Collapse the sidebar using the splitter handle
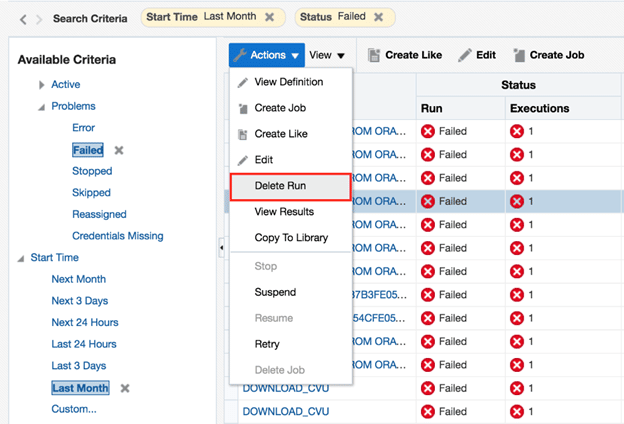This screenshot has height=424, width=624. coord(221,247)
